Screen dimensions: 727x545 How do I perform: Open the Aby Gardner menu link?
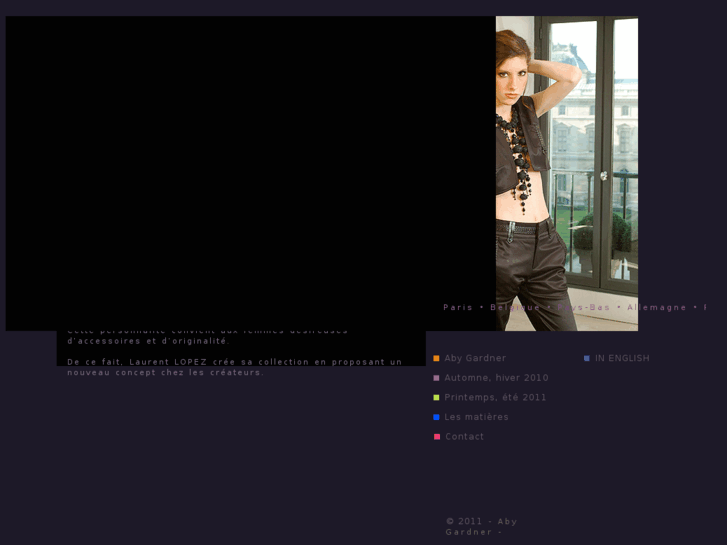pos(475,358)
